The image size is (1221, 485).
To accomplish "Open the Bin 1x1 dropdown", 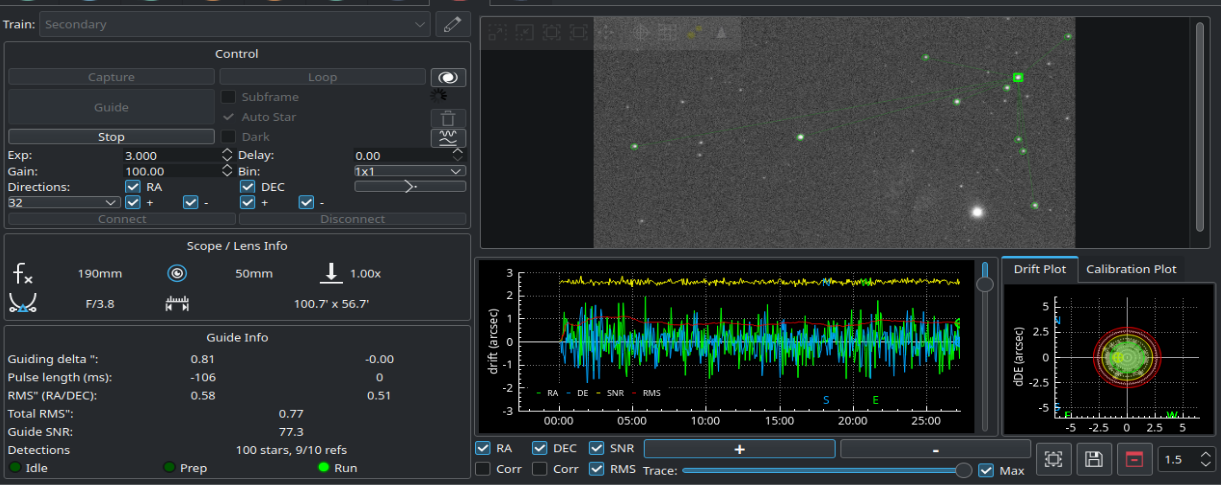I will 409,171.
